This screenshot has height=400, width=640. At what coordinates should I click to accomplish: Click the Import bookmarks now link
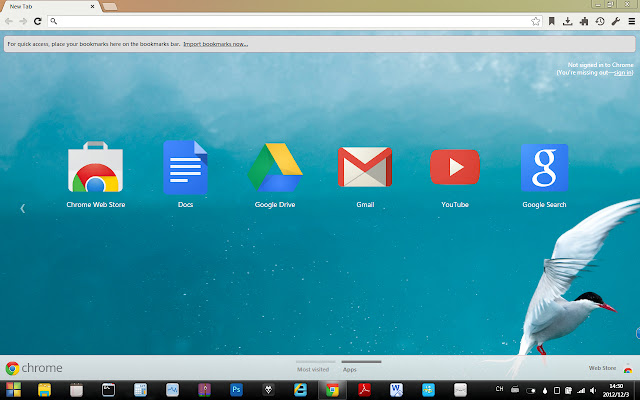pos(216,44)
